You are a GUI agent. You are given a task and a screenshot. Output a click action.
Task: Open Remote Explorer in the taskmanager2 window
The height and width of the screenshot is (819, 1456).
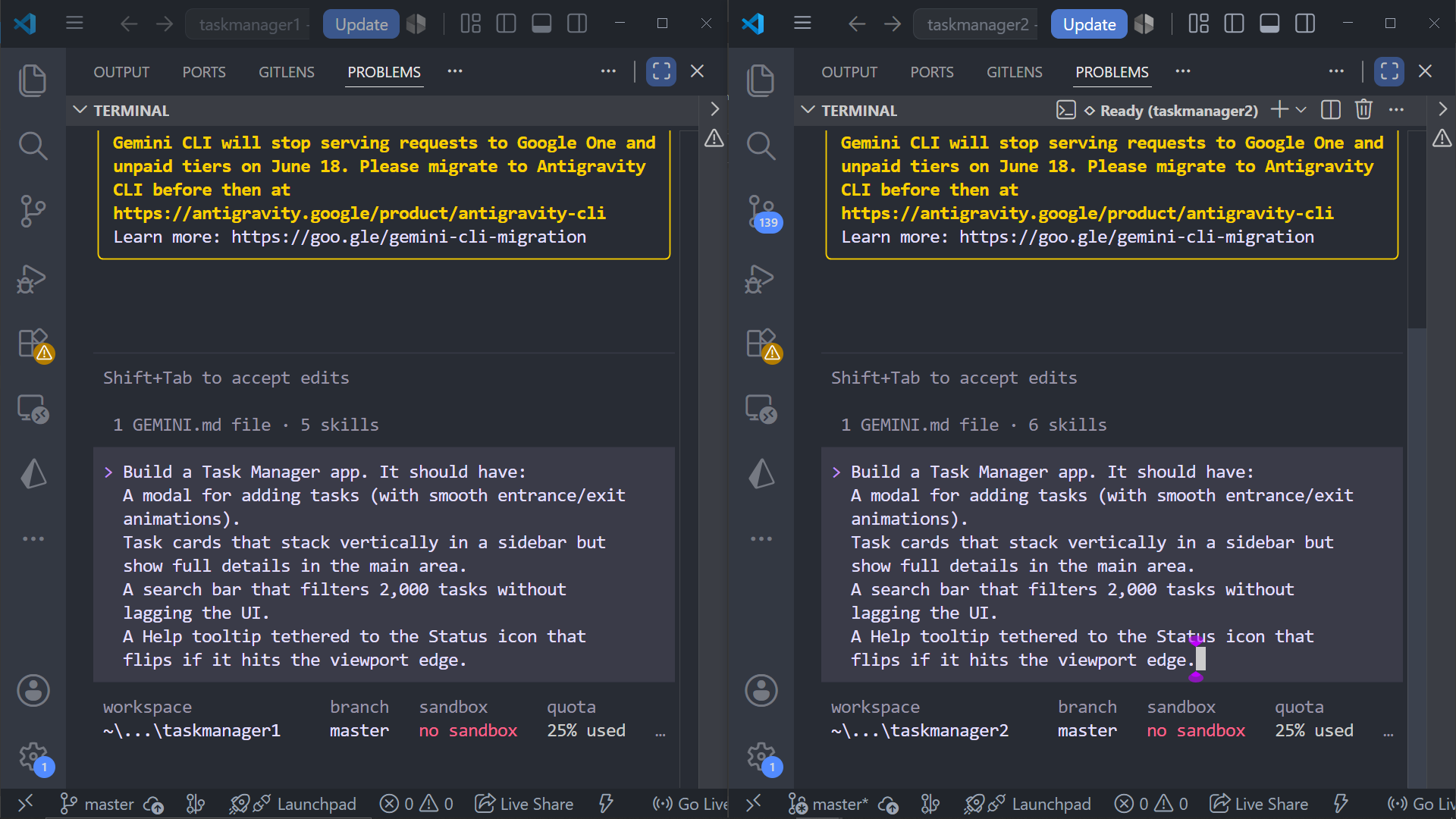(x=761, y=409)
